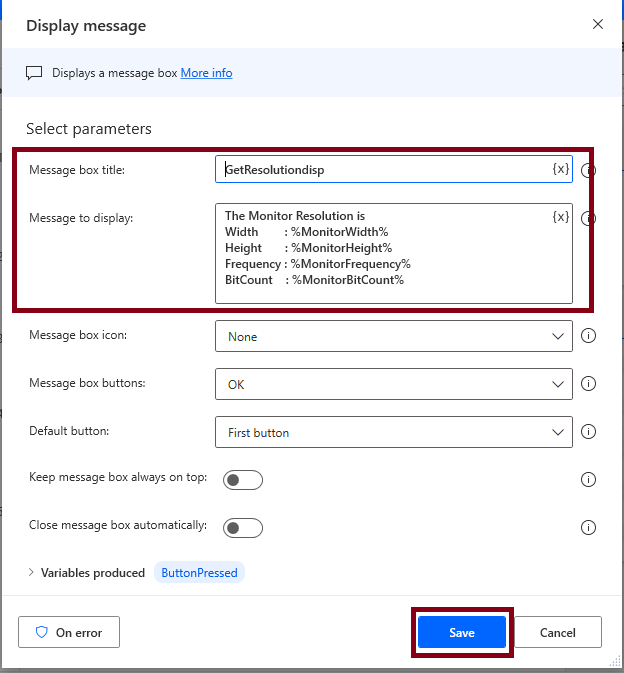Open the Message box icon dropdown
Screen dimensions: 624x673
(x=394, y=336)
